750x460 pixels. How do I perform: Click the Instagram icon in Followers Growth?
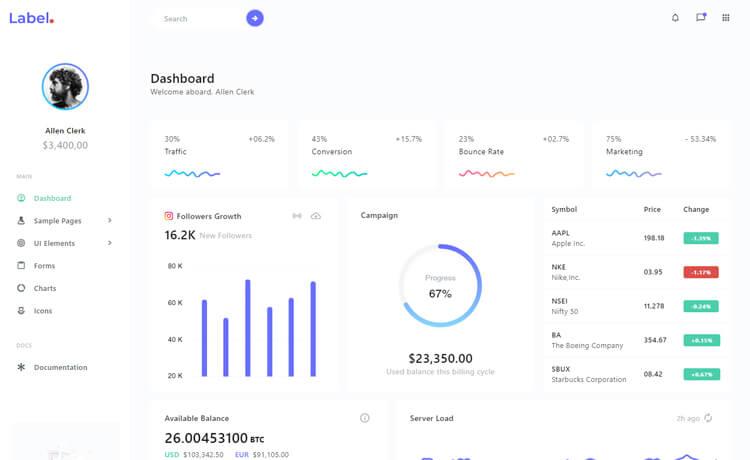click(x=169, y=216)
